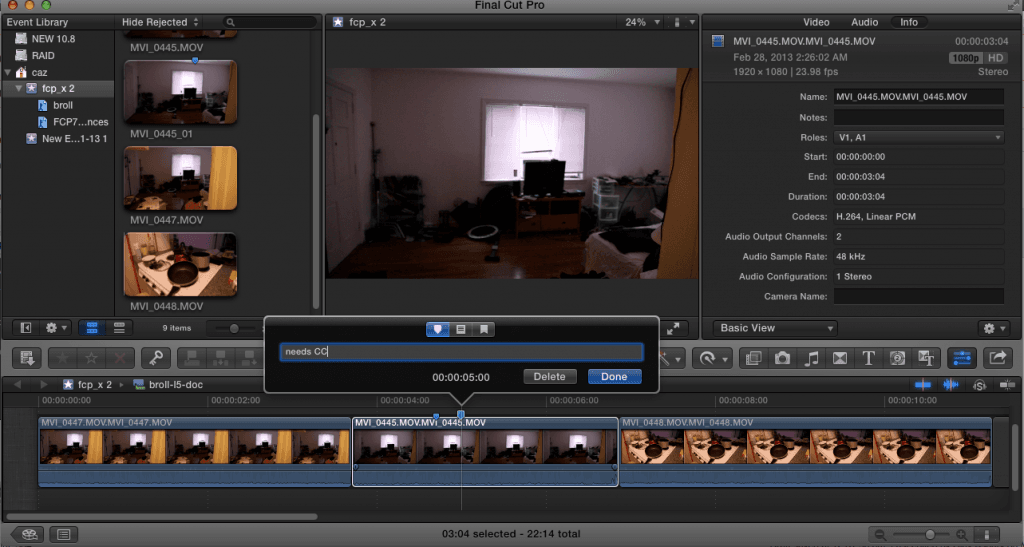The width and height of the screenshot is (1024, 547).
Task: Open the Hide Rejected filter dropdown
Action: tap(160, 22)
